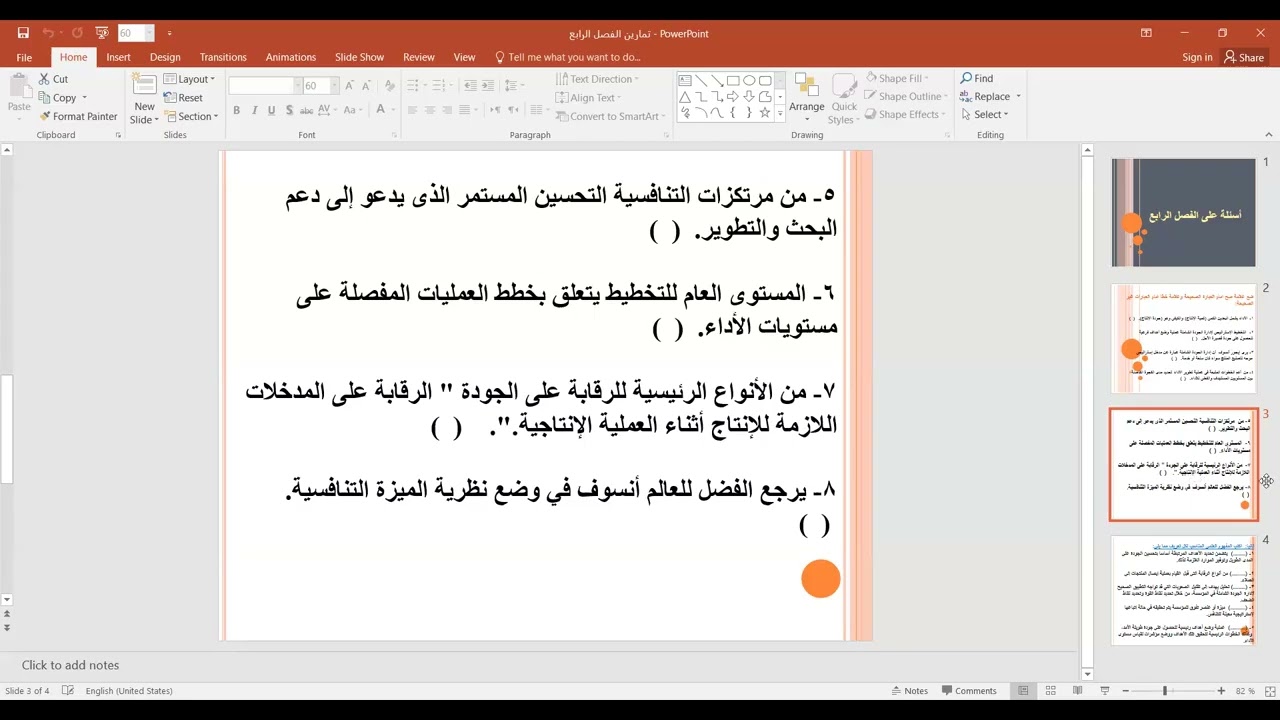Select the right arrow shape in gallery
The width and height of the screenshot is (1280, 720).
(x=733, y=97)
